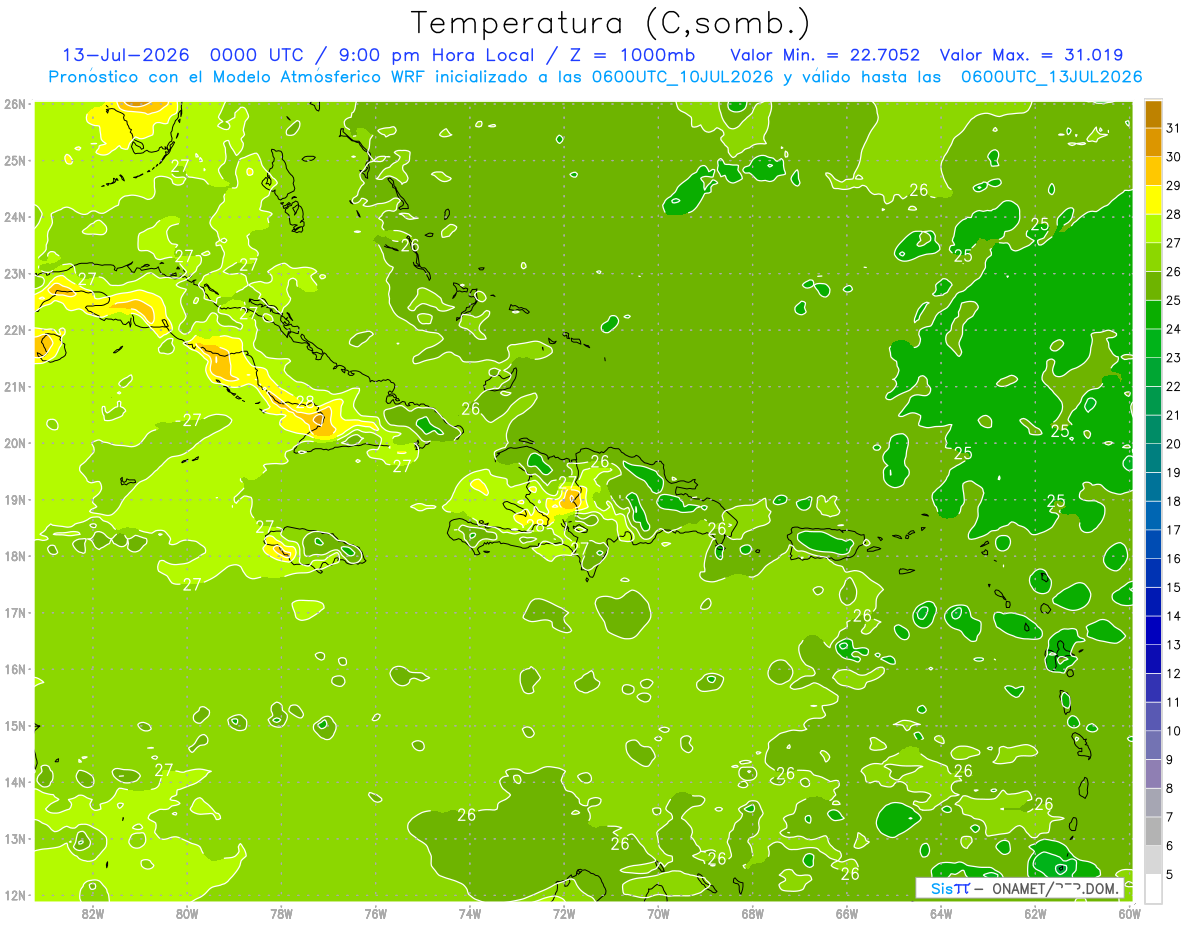
Task: Click the '26N' latitude axis label
Action: [14, 103]
